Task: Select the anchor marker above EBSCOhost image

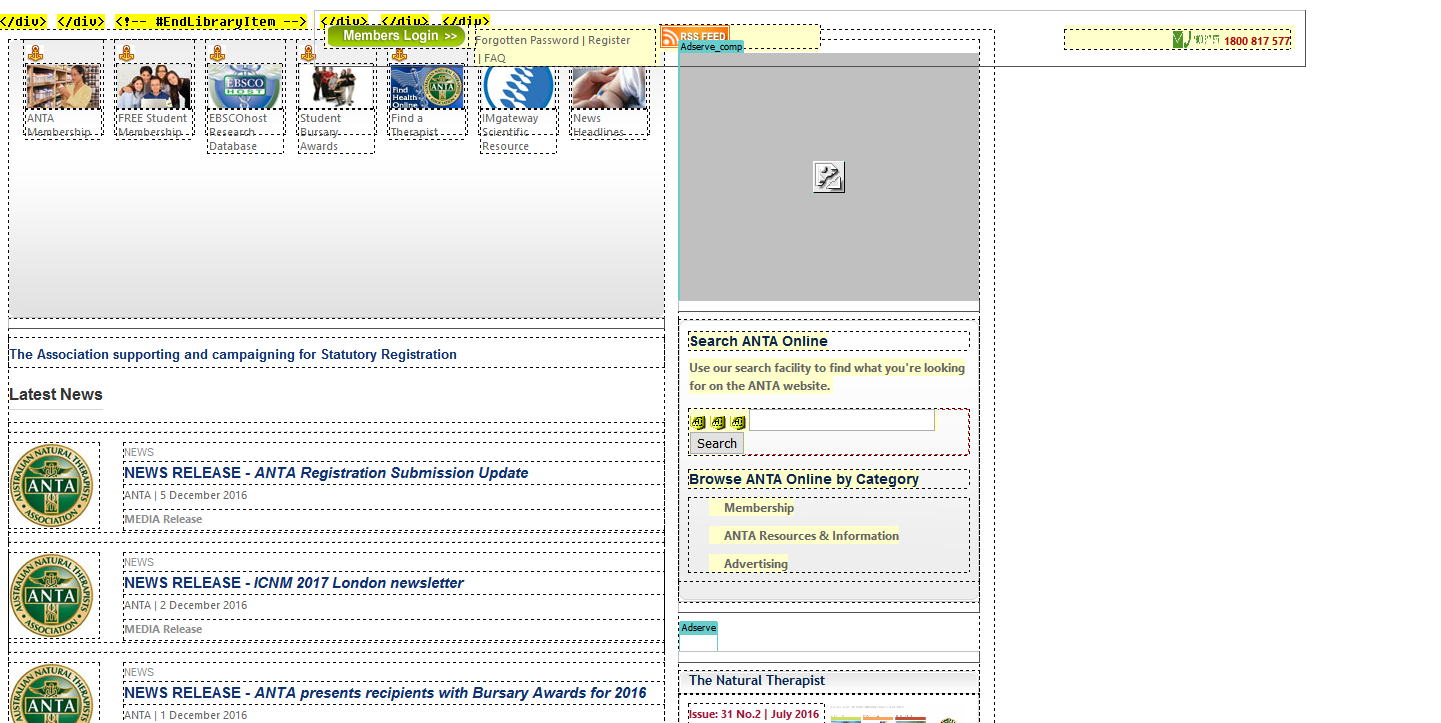Action: 217,53
